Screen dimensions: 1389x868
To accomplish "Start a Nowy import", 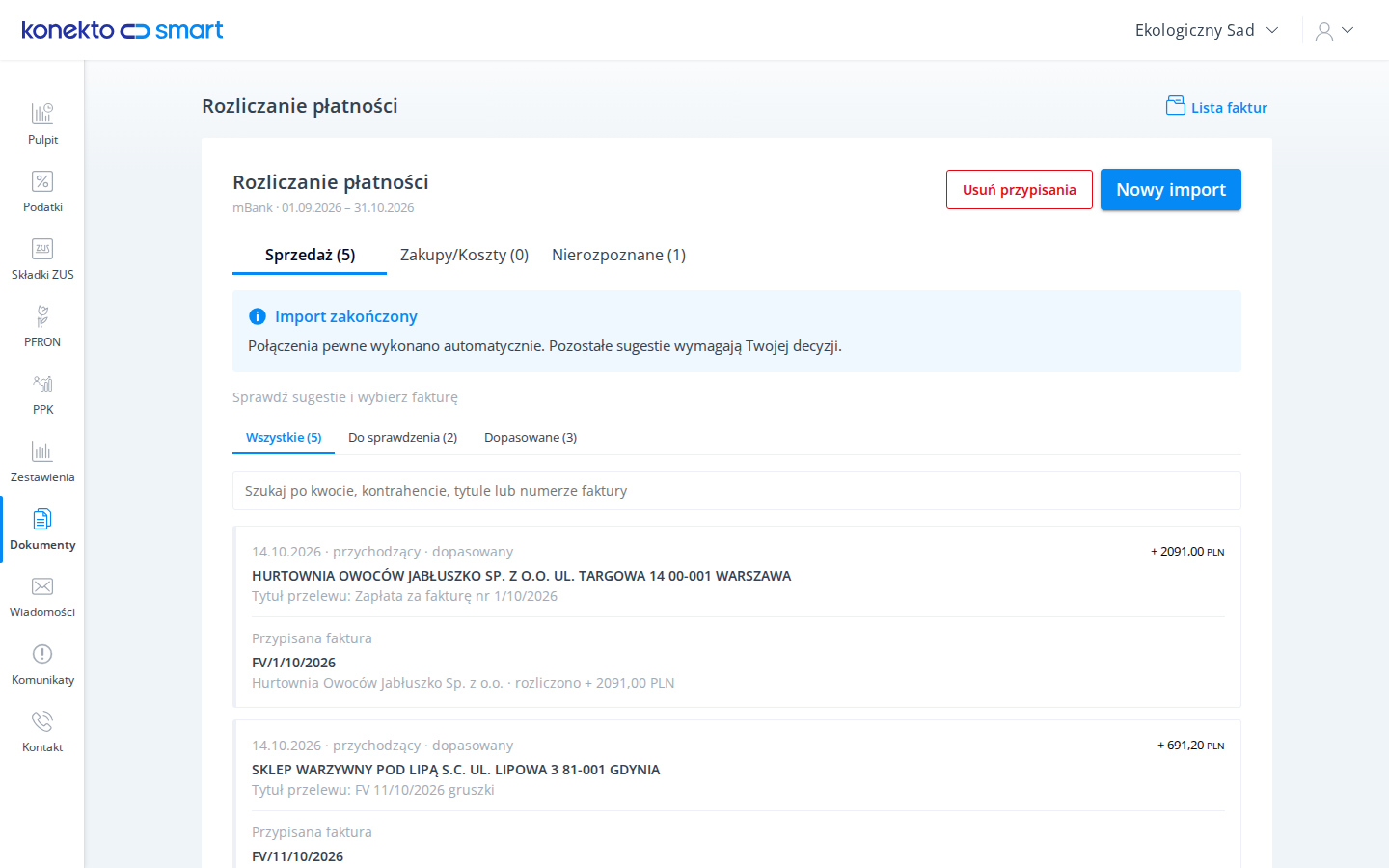I will point(1171,190).
